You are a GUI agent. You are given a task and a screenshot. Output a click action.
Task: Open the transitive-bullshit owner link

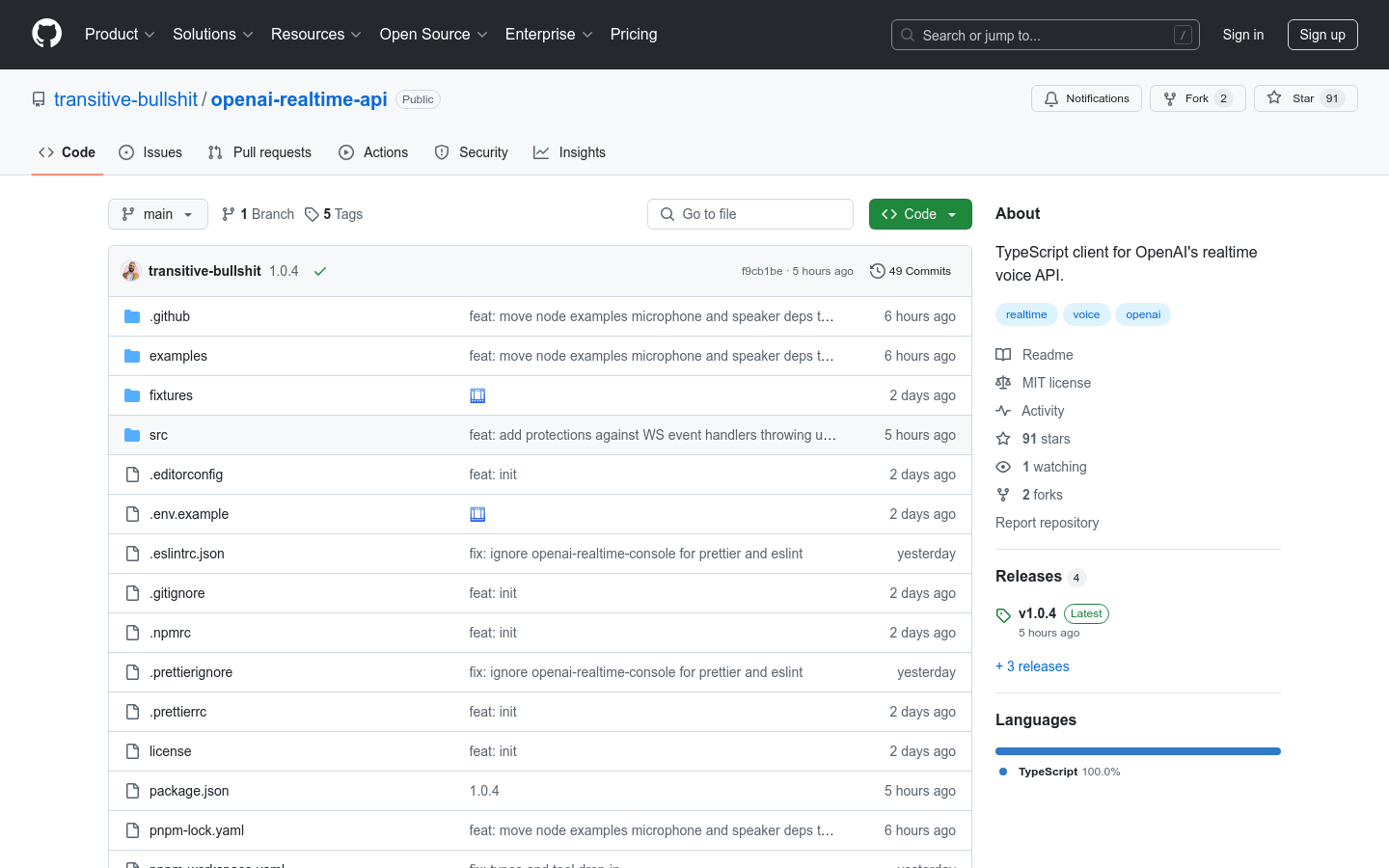pyautogui.click(x=125, y=99)
